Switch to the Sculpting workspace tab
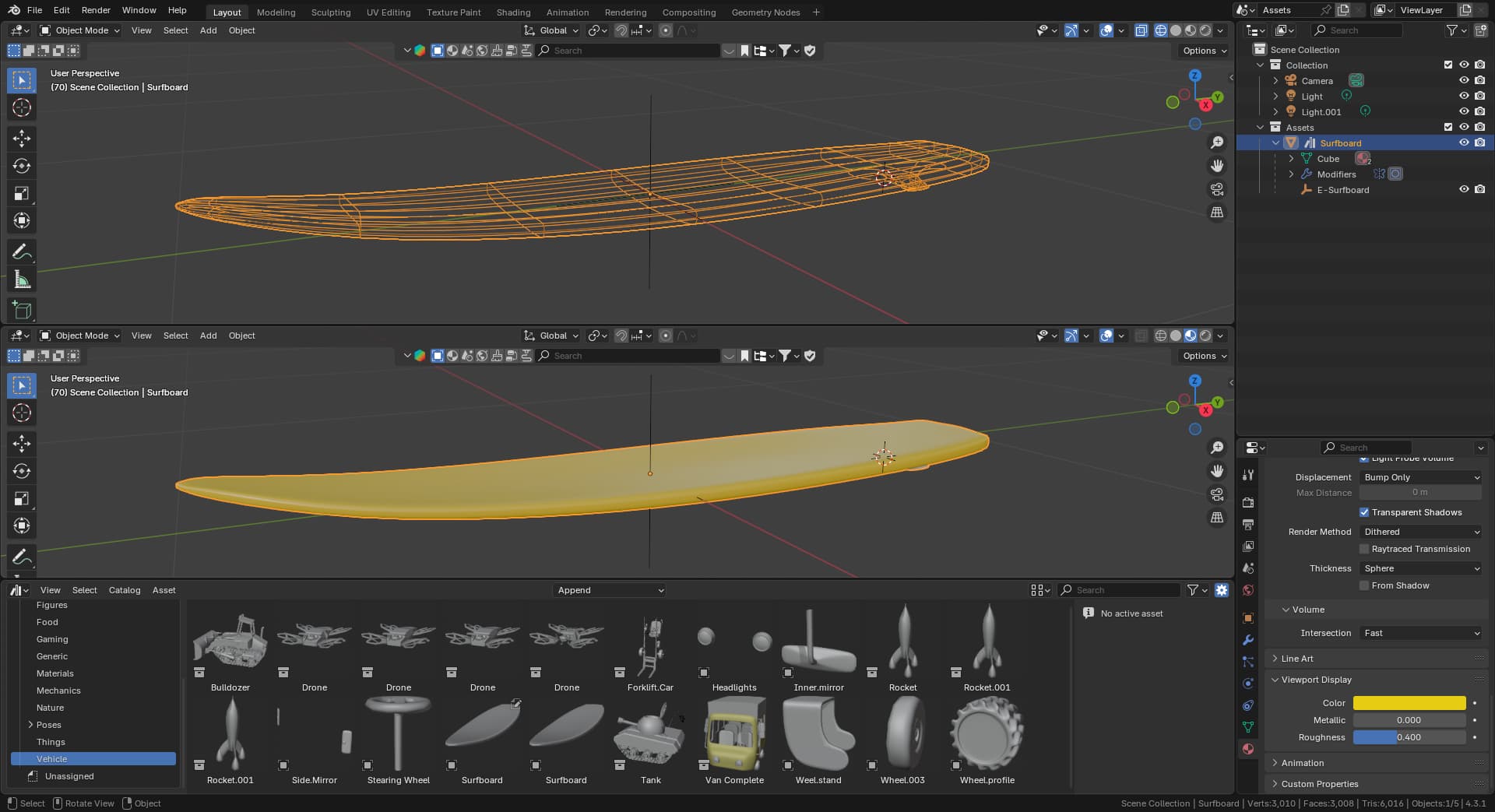 pos(330,12)
